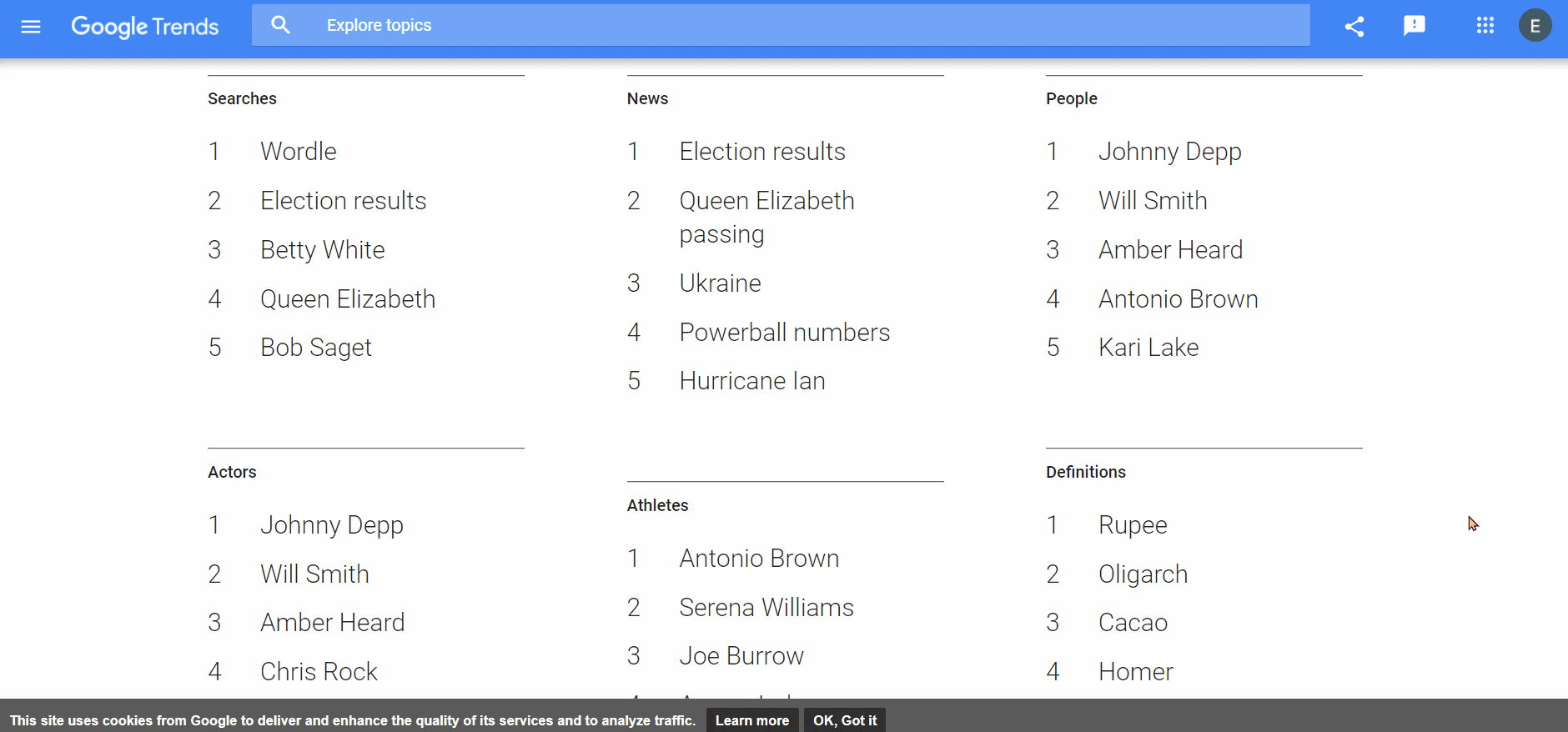Open Oligarch in Definitions list
The height and width of the screenshot is (732, 1568).
coord(1143,574)
